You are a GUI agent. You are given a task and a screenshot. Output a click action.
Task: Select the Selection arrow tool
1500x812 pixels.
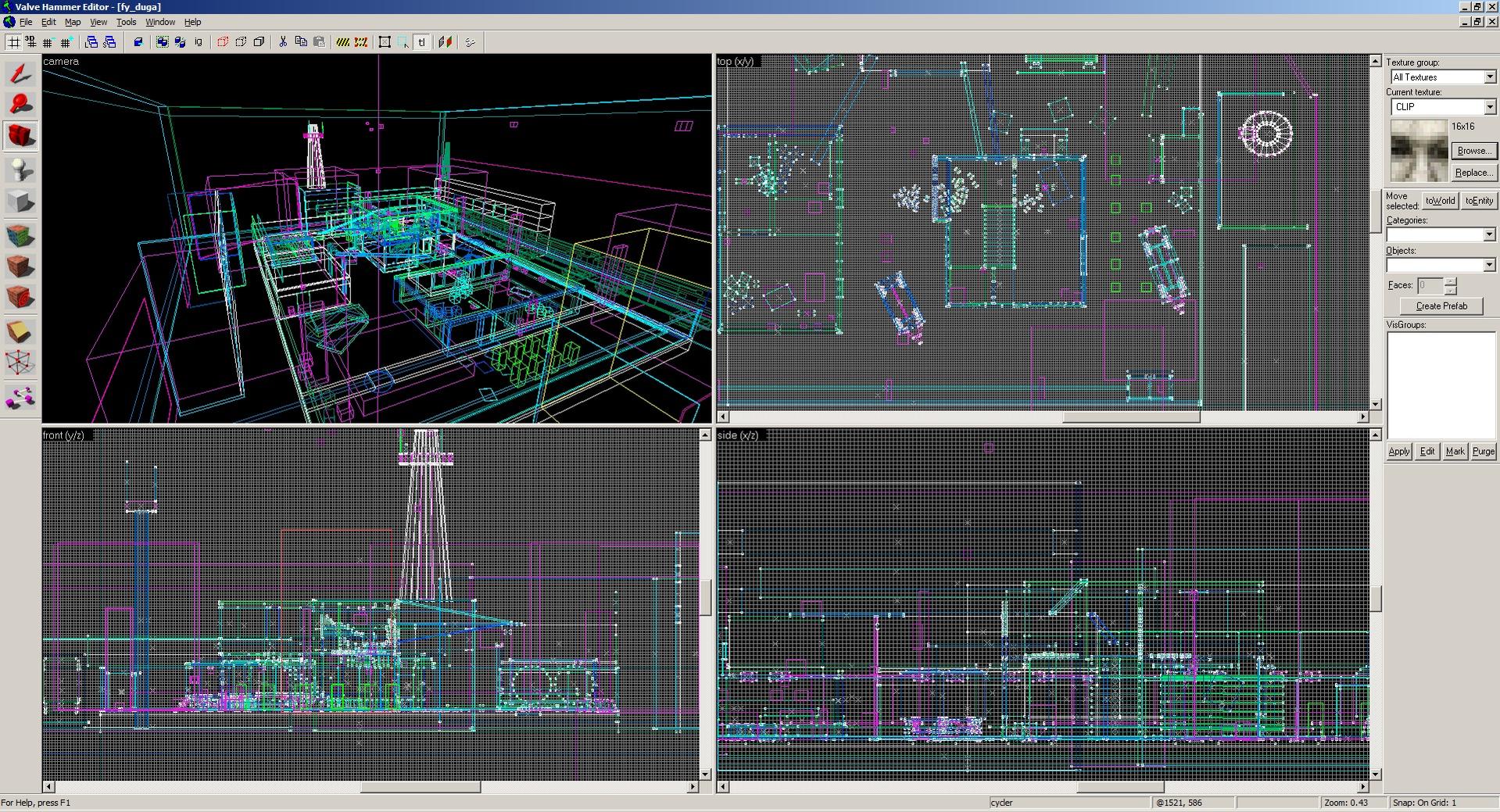point(20,73)
